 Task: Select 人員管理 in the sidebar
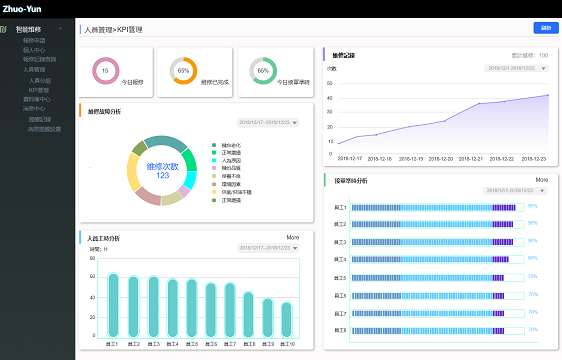coord(34,70)
